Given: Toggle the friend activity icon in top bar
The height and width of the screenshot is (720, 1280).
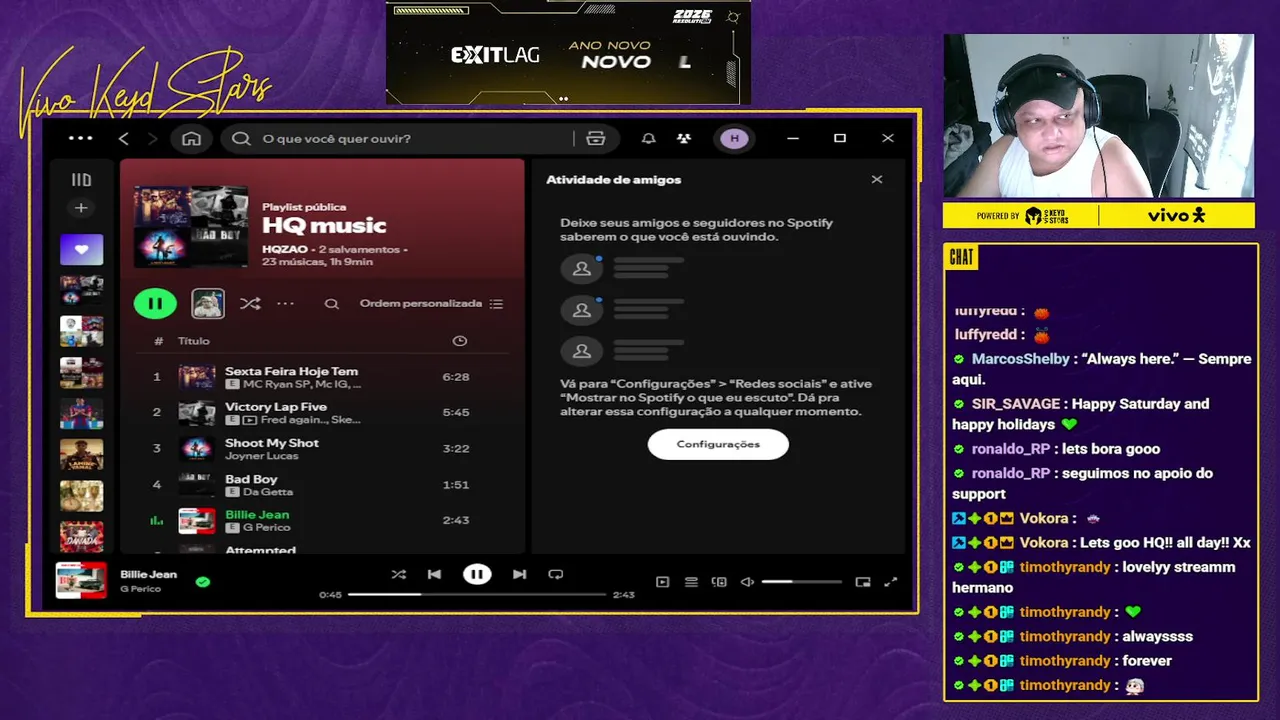Looking at the screenshot, I should (684, 139).
